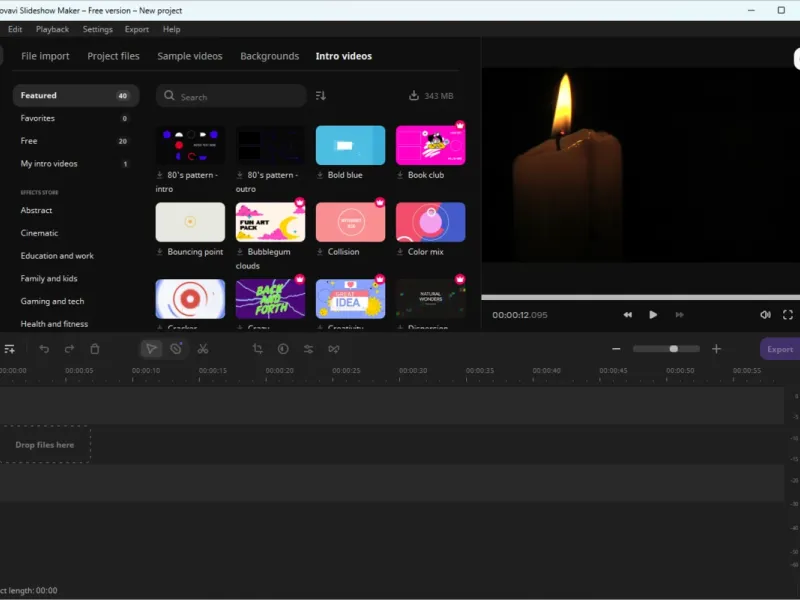The height and width of the screenshot is (600, 800).
Task: Click the Add track icon
Action: coord(9,349)
